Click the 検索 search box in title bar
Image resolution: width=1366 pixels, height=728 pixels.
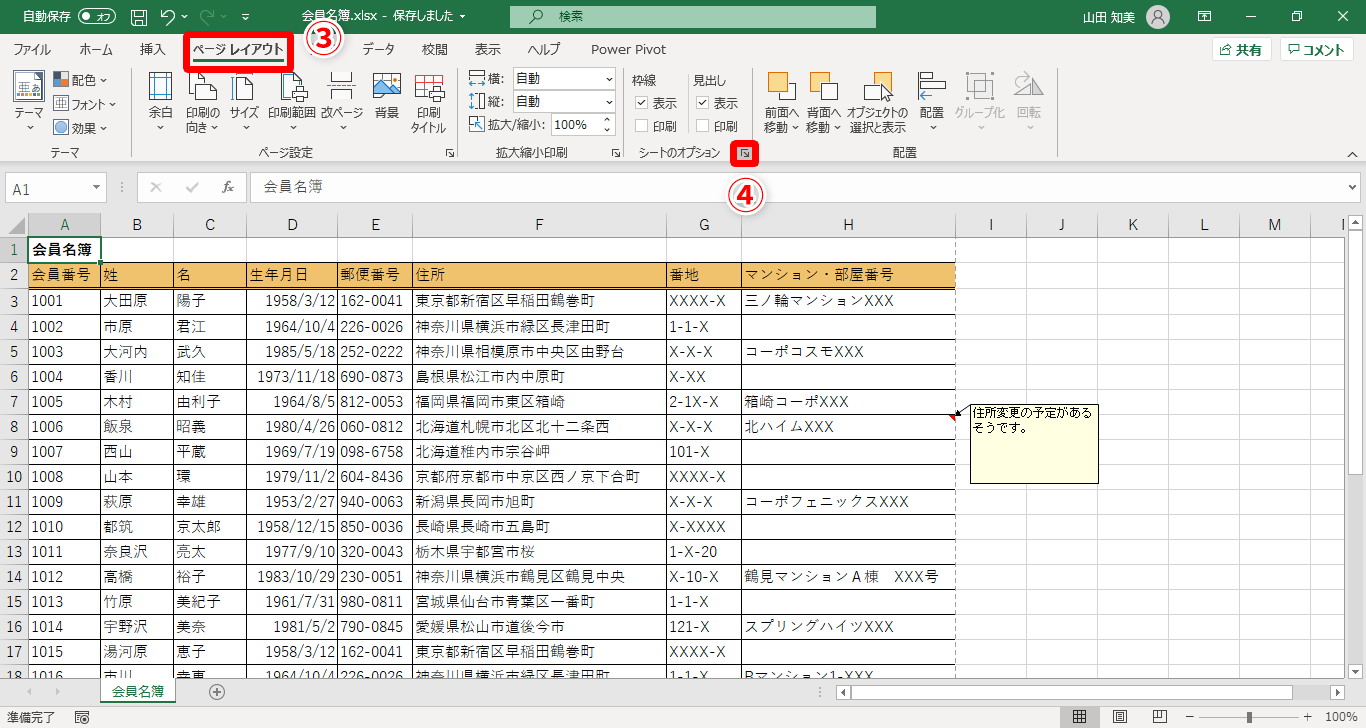coord(692,17)
